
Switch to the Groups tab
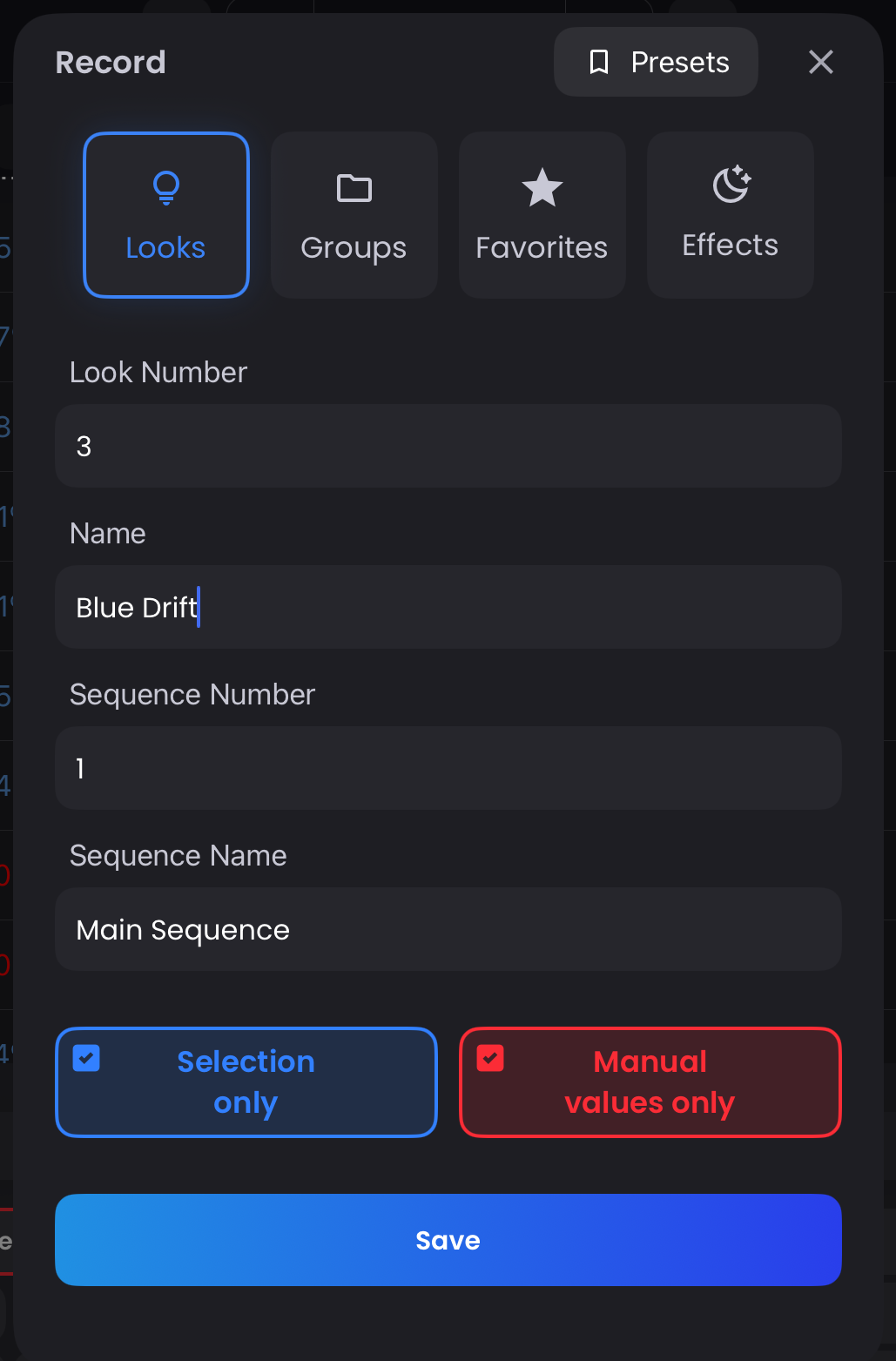pyautogui.click(x=354, y=215)
